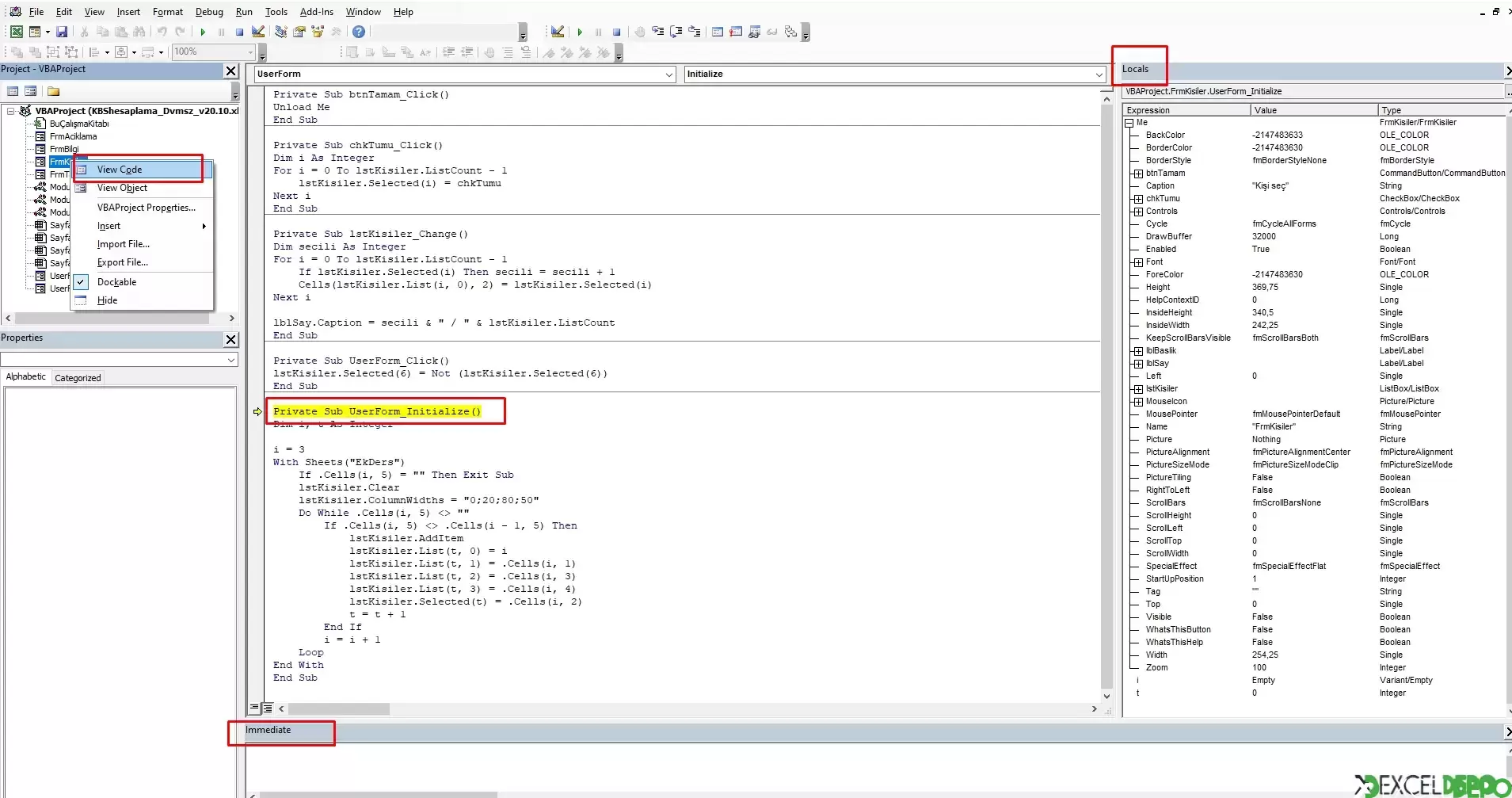The height and width of the screenshot is (798, 1512).
Task: Expand the Font node in Locals
Action: coord(1138,262)
